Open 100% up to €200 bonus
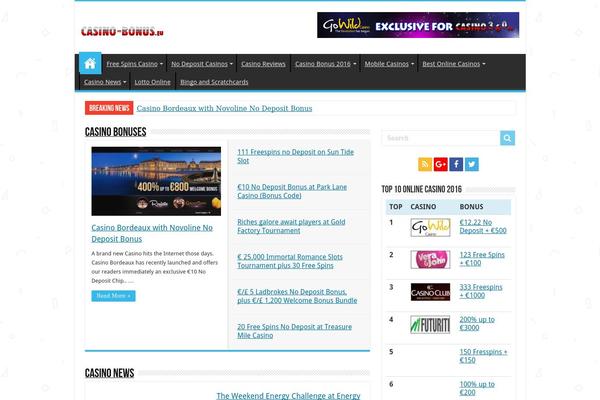600x400 pixels. tap(477, 388)
